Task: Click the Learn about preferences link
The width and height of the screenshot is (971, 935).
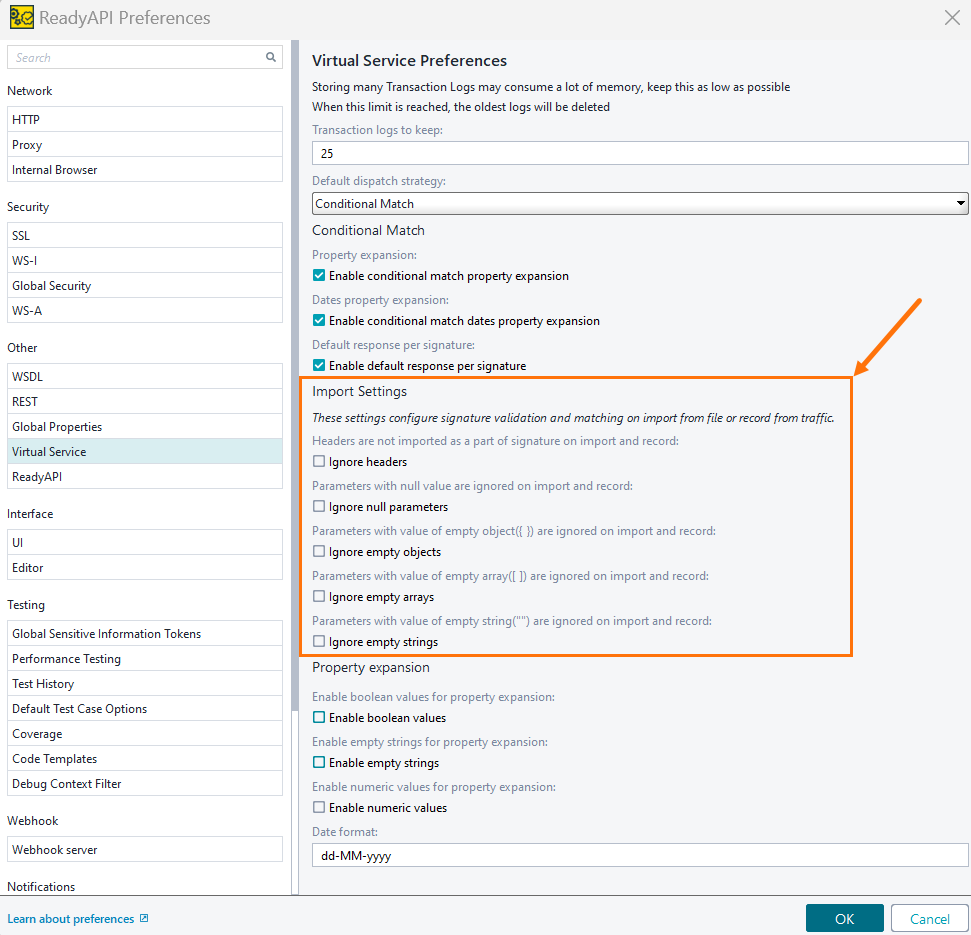Action: [x=70, y=918]
